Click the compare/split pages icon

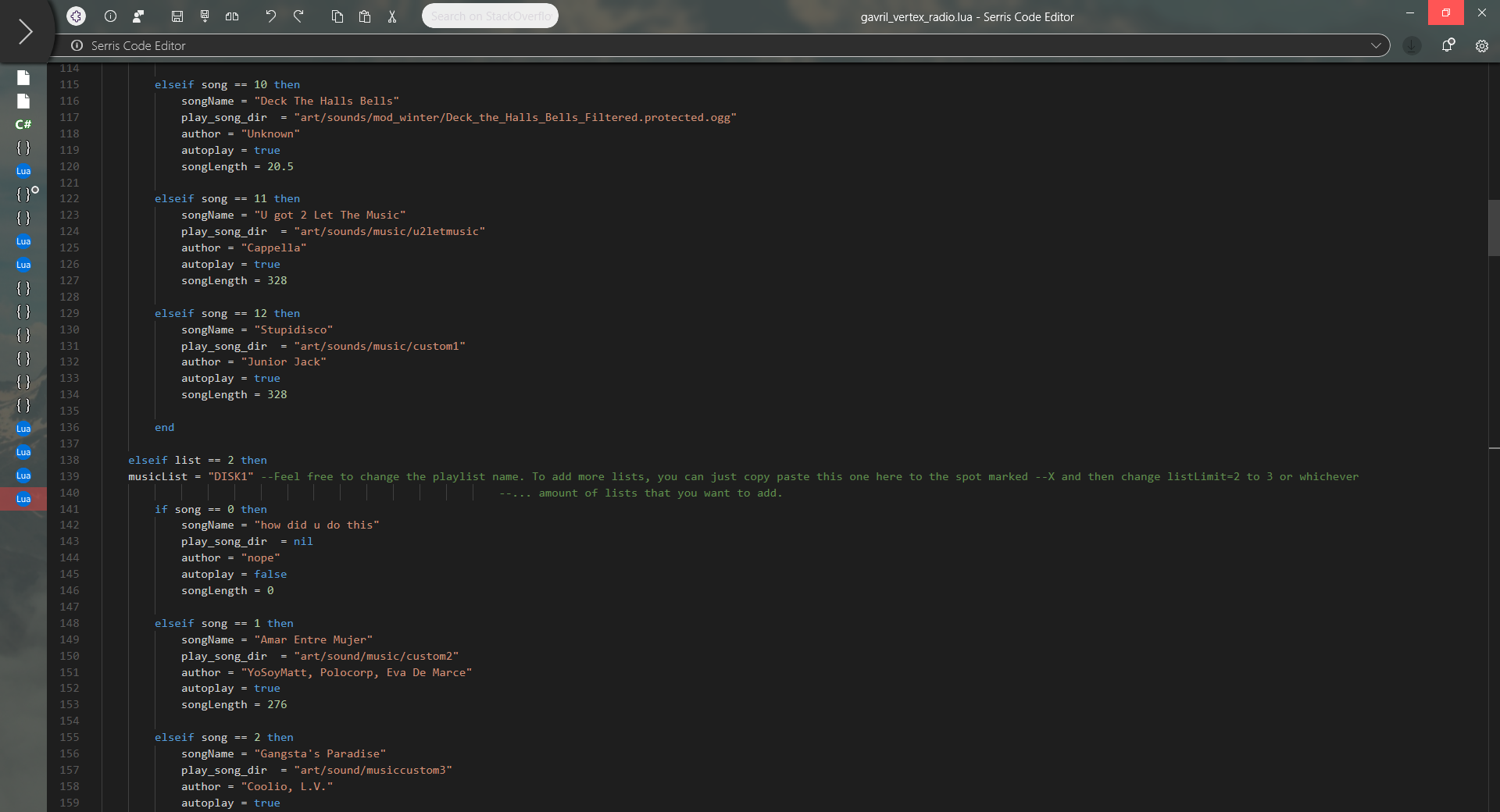coord(232,16)
